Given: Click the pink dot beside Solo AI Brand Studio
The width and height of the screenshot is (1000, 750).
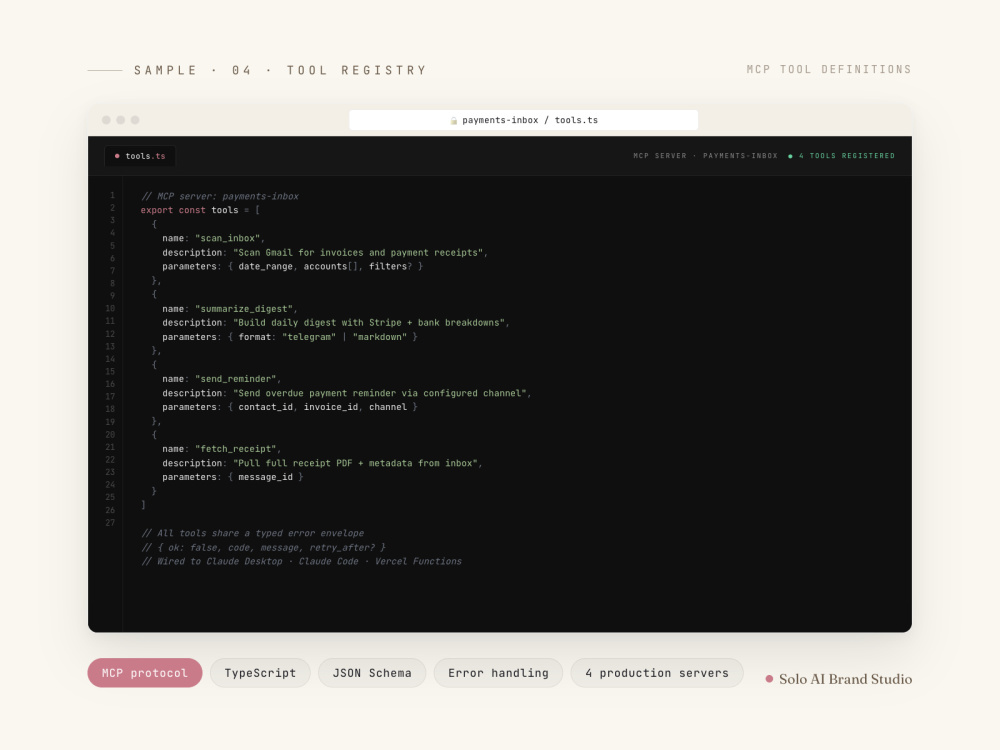Looking at the screenshot, I should (769, 679).
